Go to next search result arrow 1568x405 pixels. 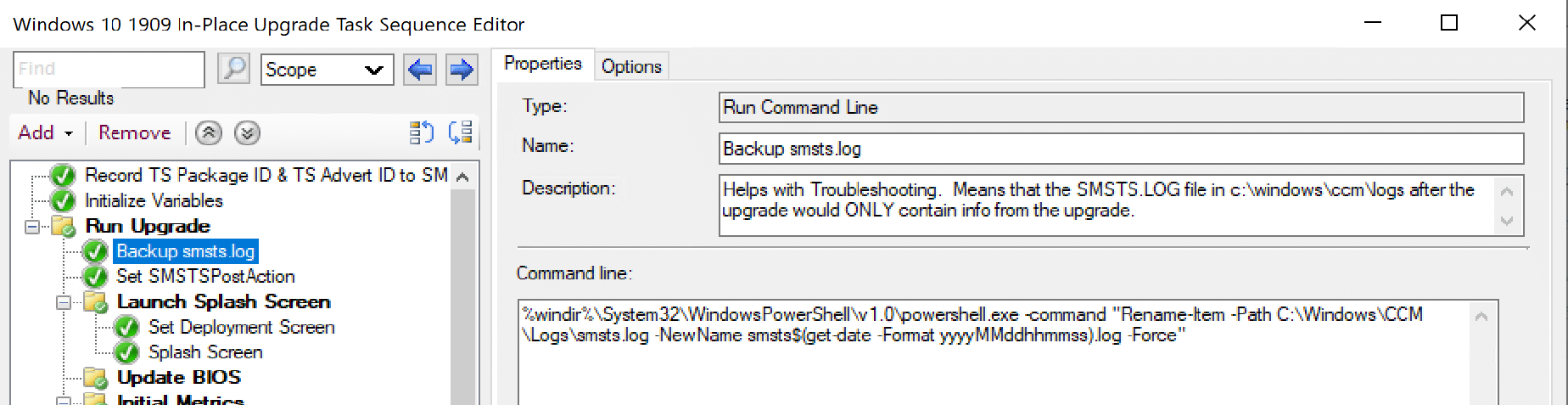[461, 70]
